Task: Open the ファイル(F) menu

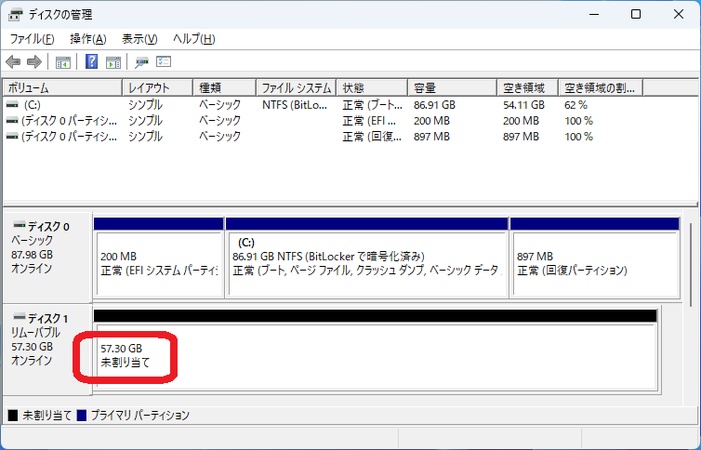Action: tap(32, 39)
